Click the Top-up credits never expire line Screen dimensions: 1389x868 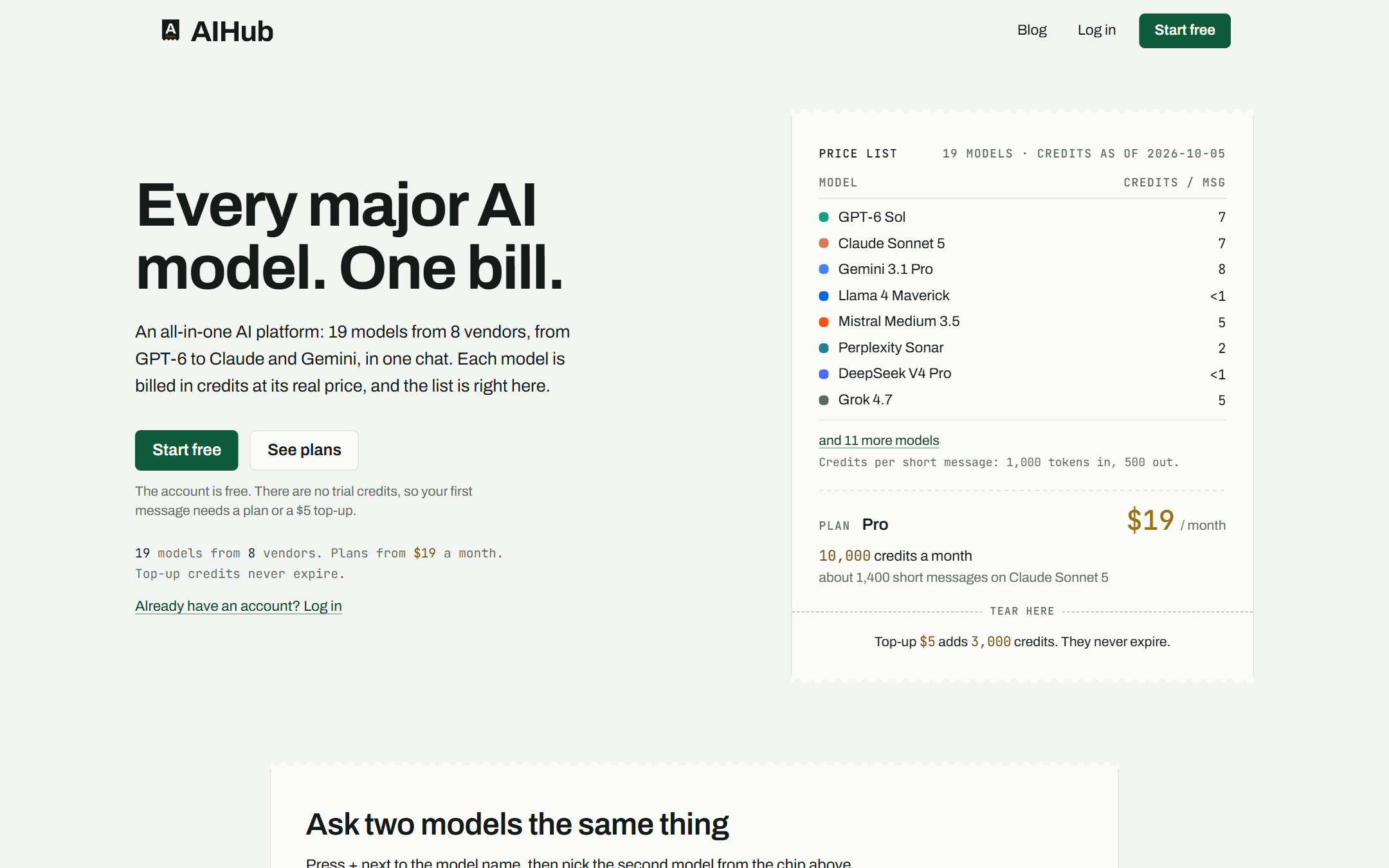click(240, 574)
